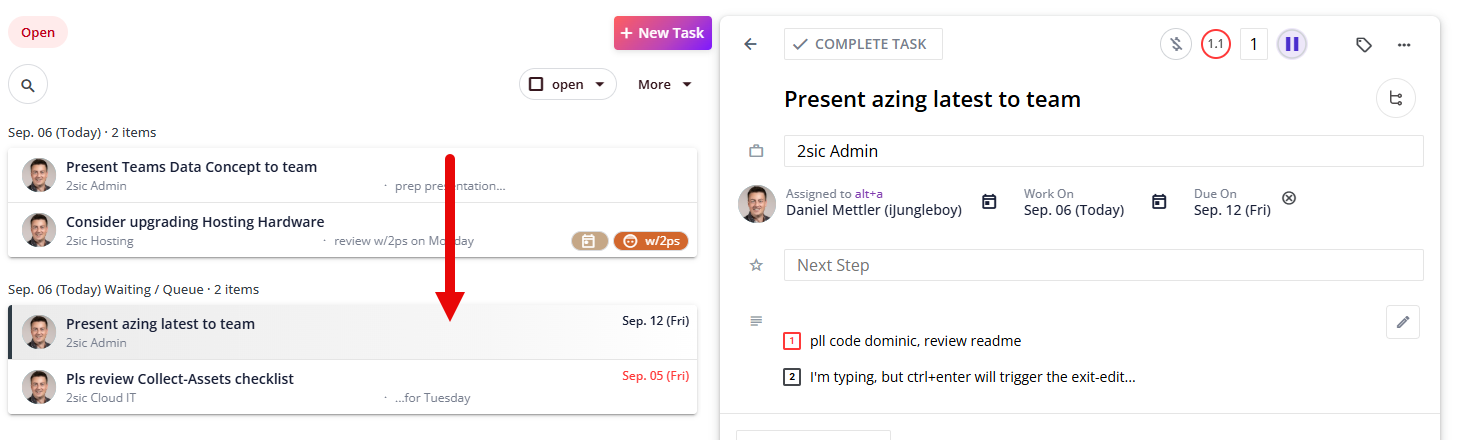
Task: Expand the open filter dropdown arrow
Action: tap(599, 84)
